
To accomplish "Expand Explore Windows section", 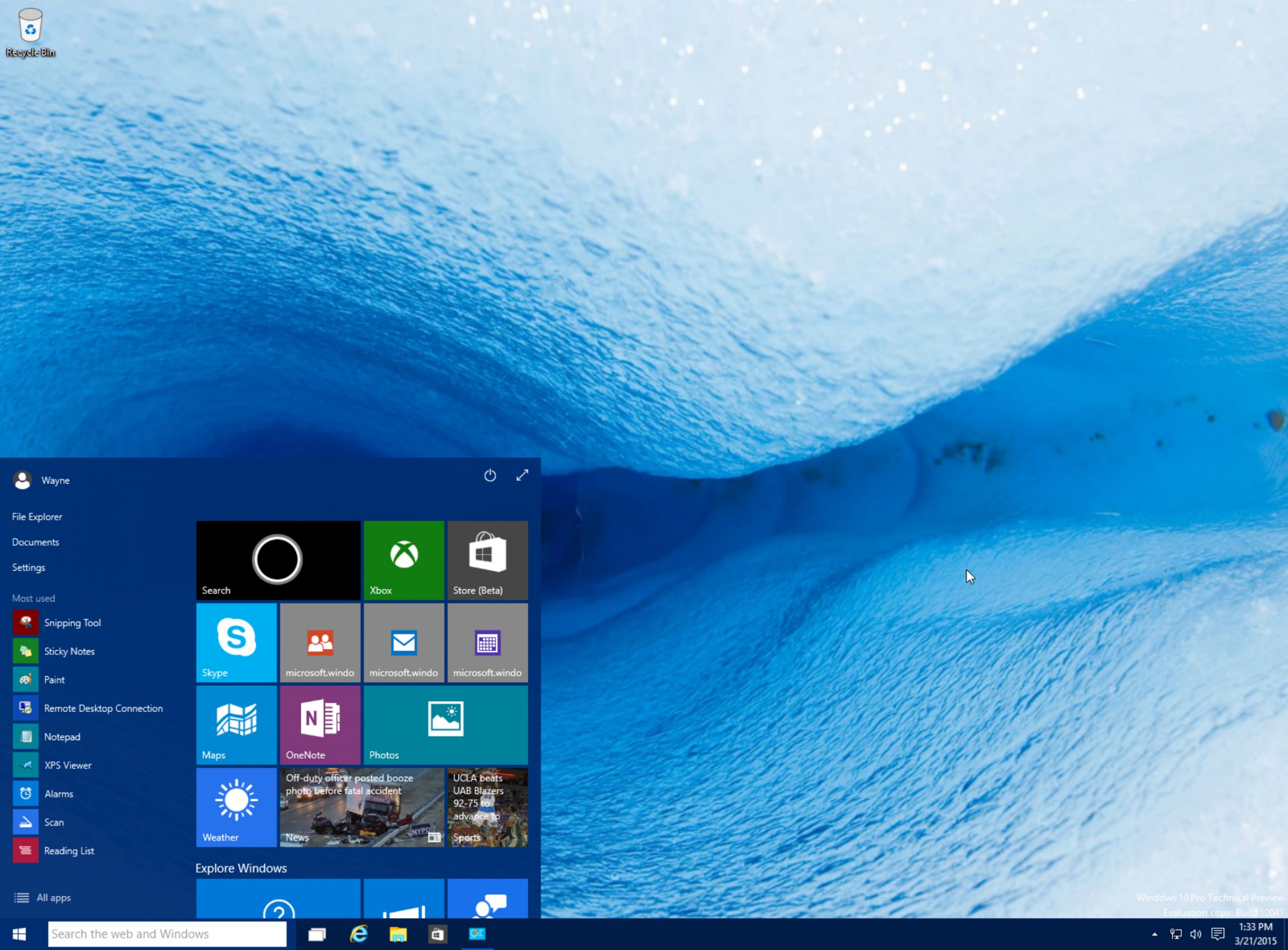I will pyautogui.click(x=240, y=867).
